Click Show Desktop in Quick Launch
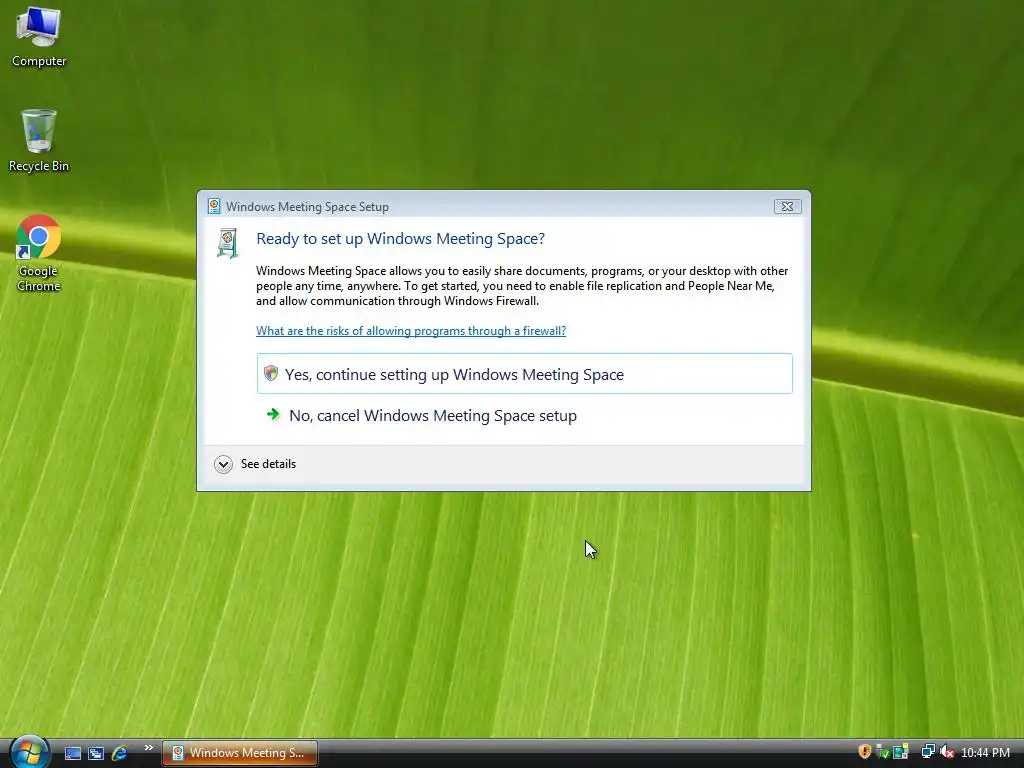 click(x=73, y=753)
